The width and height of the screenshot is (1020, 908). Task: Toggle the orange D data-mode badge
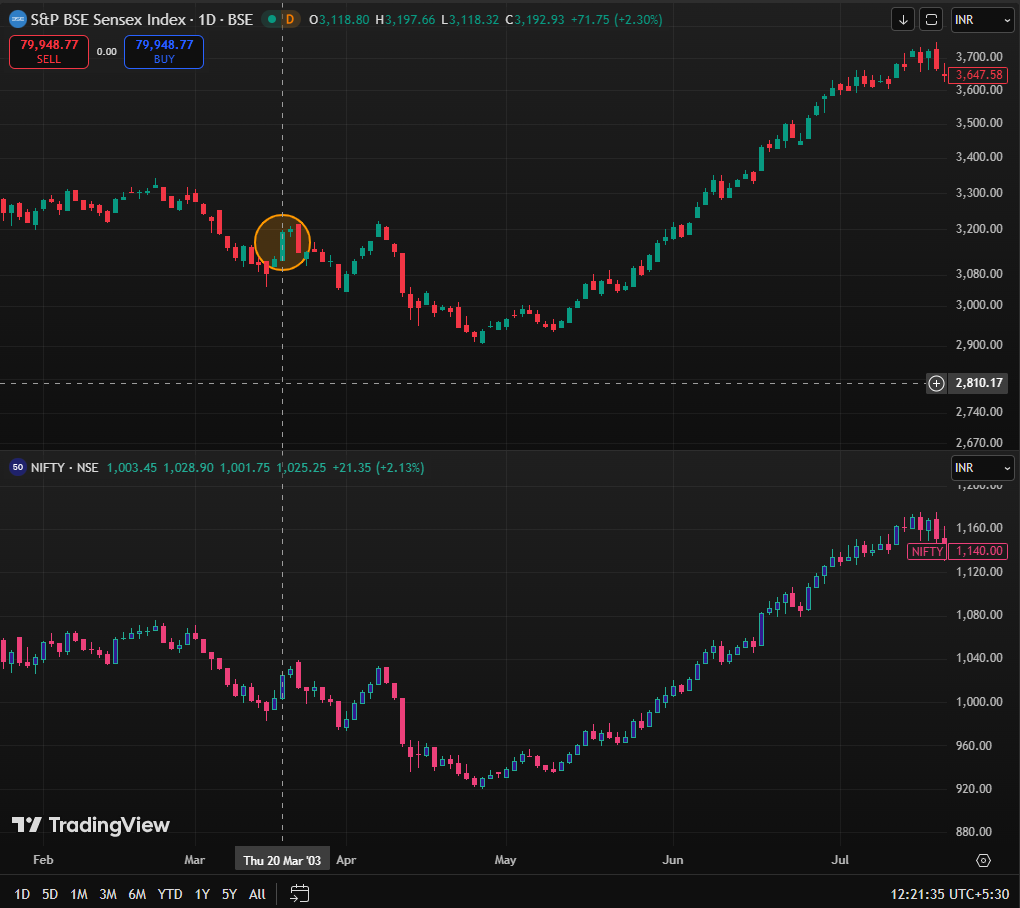[290, 19]
